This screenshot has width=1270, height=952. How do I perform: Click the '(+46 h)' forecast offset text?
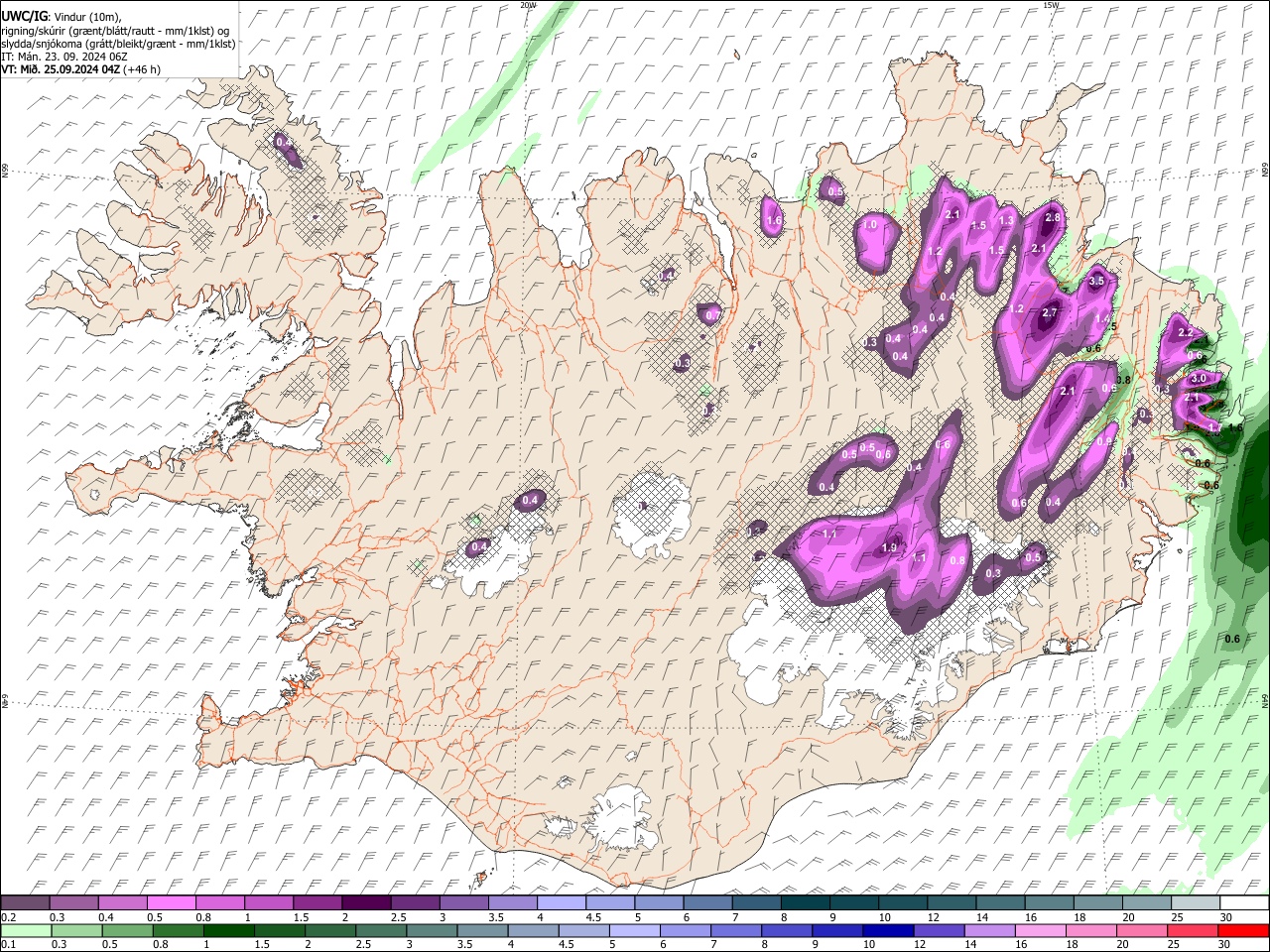coord(142,69)
